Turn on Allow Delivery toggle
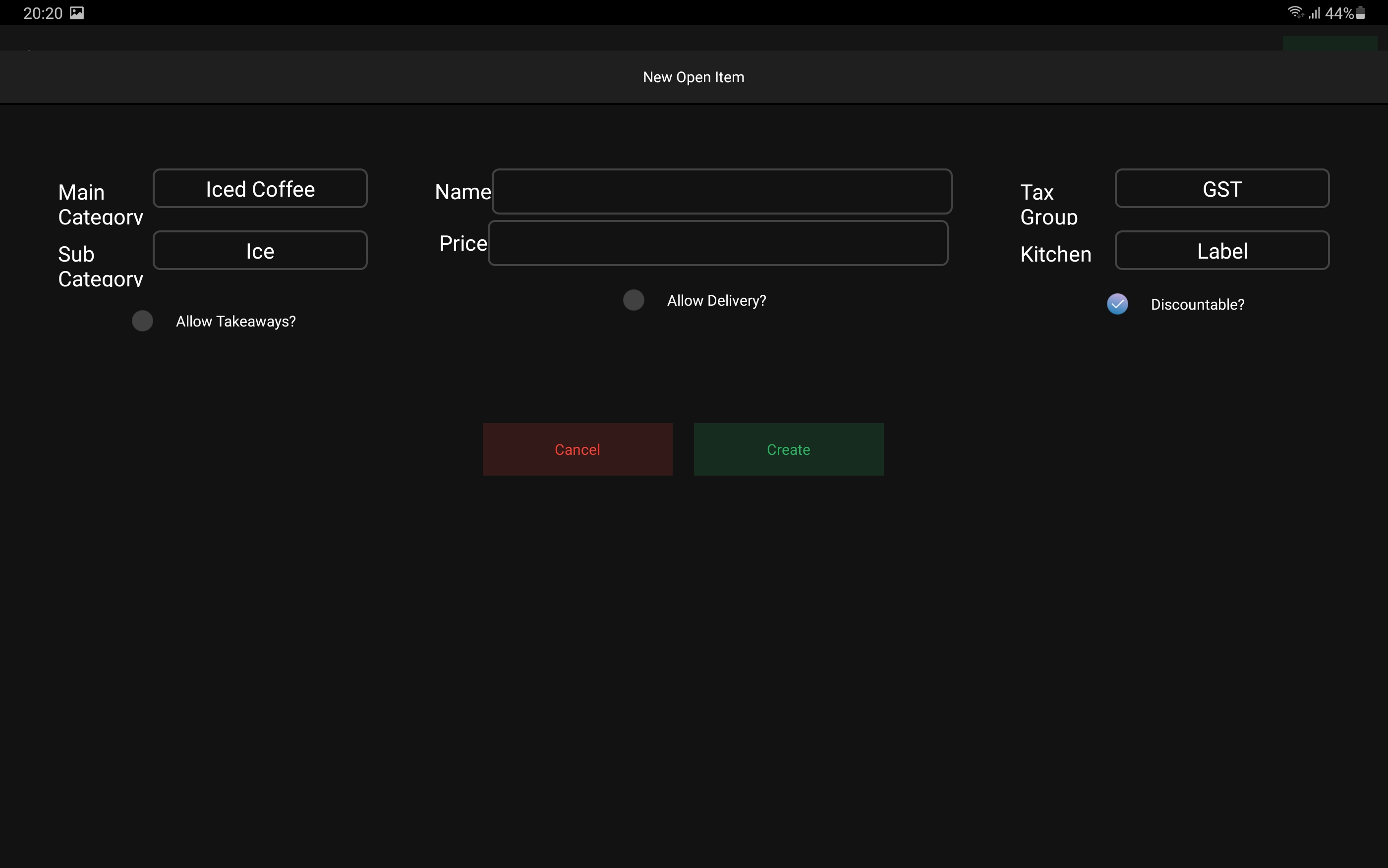The width and height of the screenshot is (1388, 868). pos(634,300)
